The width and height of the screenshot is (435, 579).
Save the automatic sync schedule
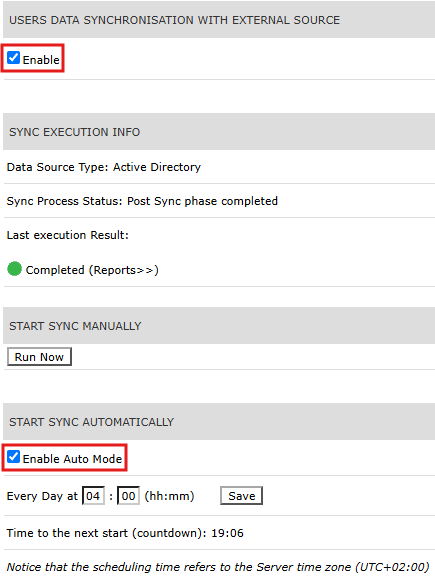(242, 496)
